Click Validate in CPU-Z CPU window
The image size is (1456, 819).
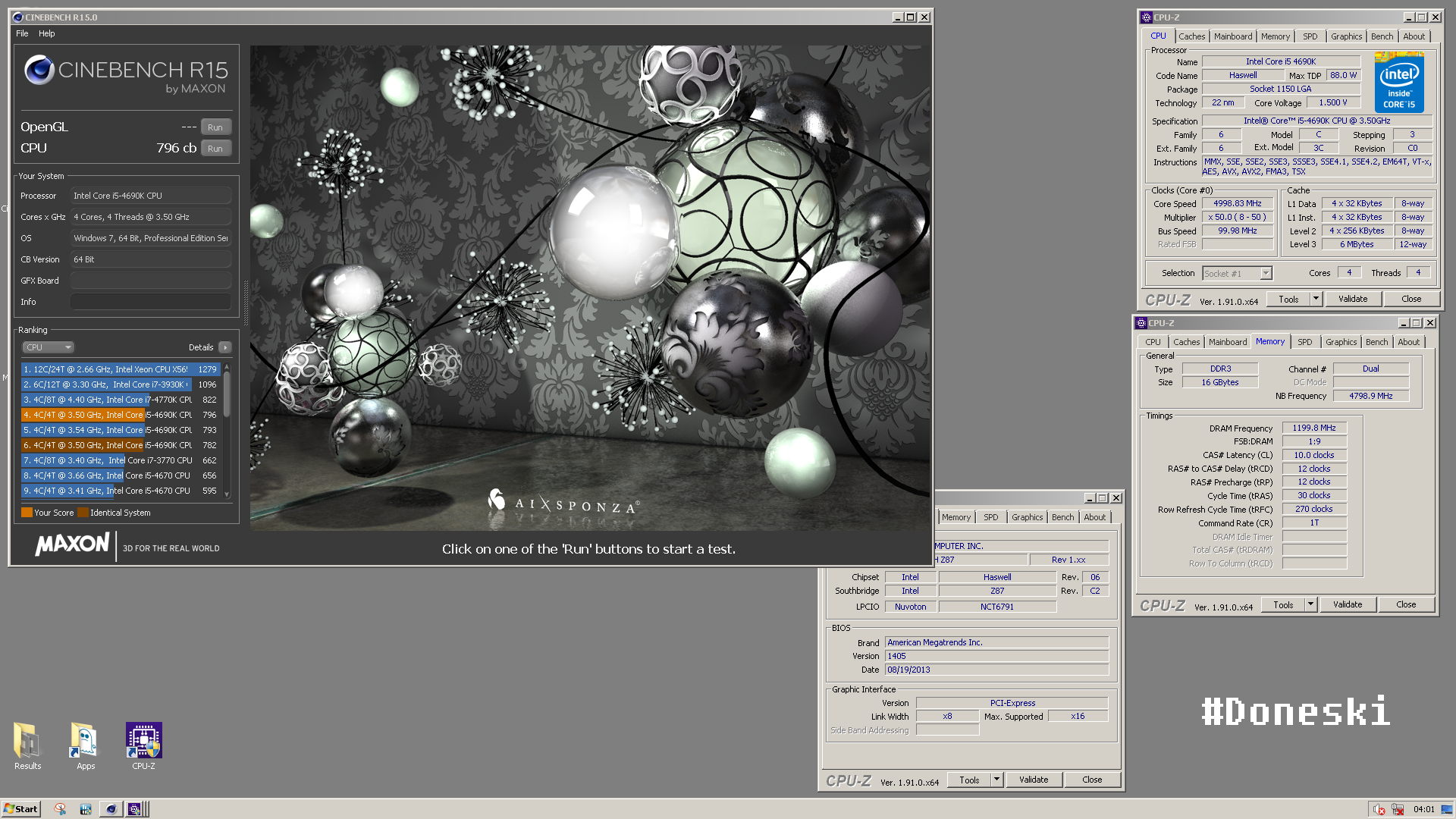1353,300
